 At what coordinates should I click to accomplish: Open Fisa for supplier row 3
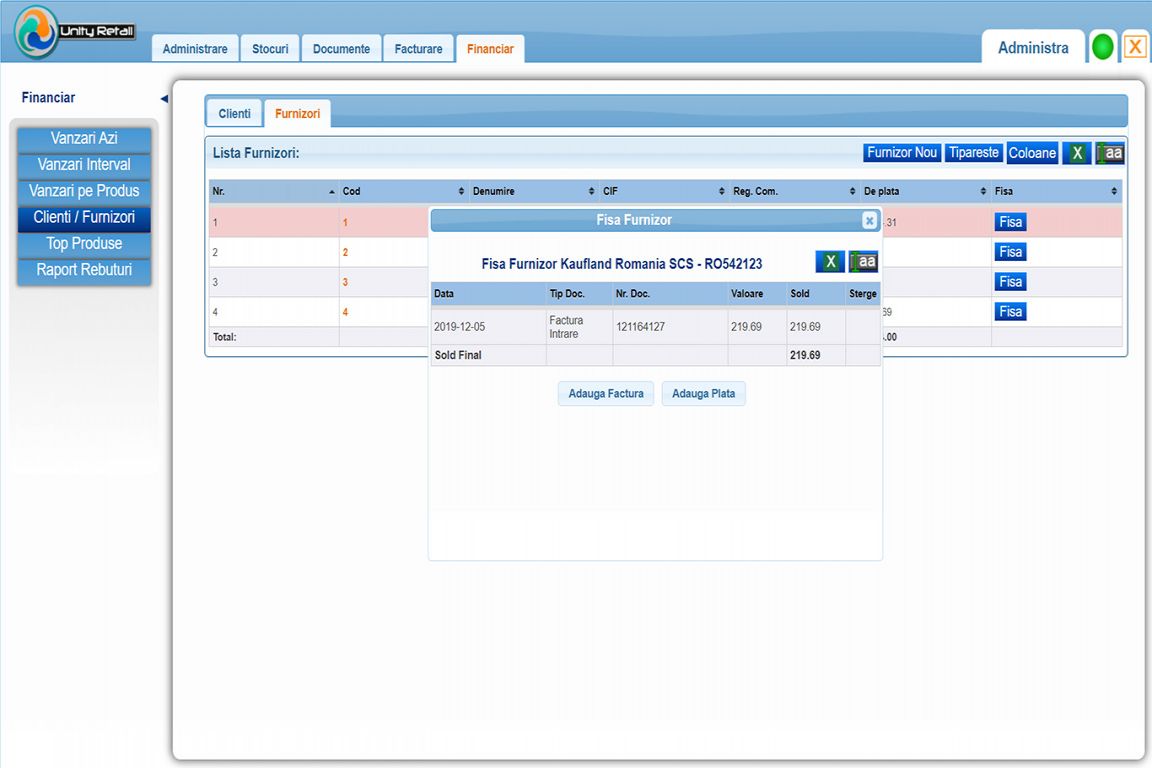point(1010,281)
